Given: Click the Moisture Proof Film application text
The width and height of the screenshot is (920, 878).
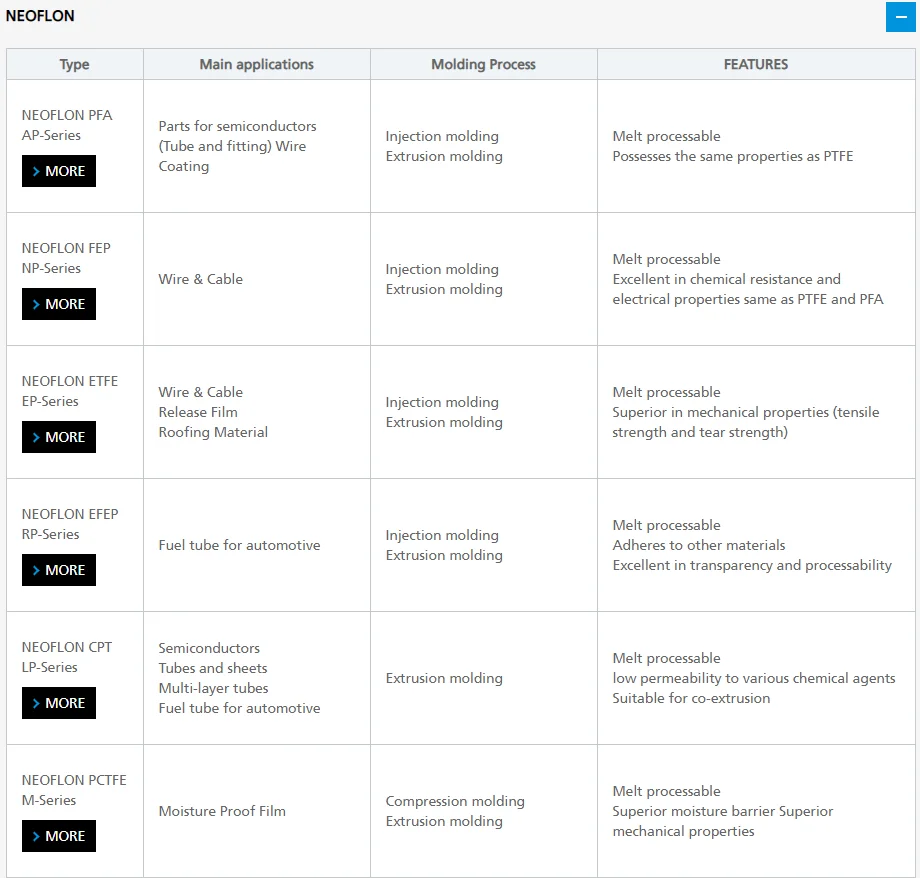Looking at the screenshot, I should 222,811.
